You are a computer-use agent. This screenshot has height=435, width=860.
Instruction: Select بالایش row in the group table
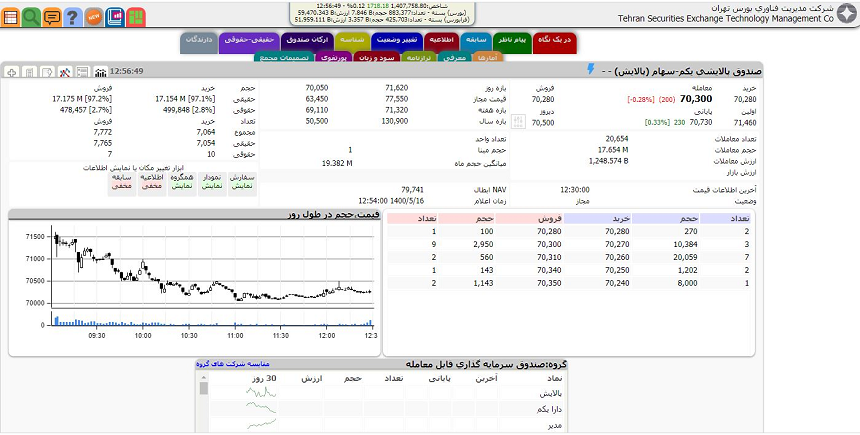click(x=547, y=393)
